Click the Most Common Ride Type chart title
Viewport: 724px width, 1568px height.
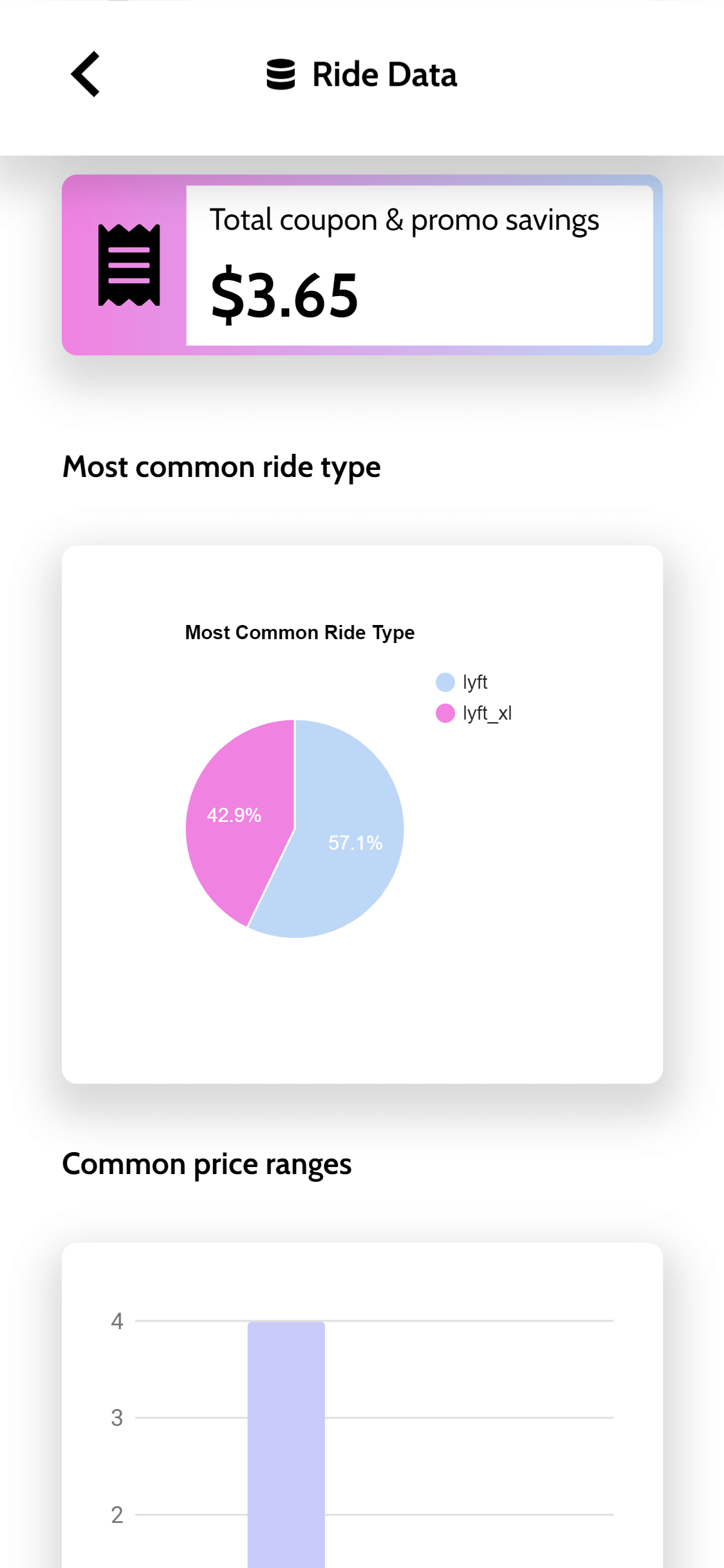pos(299,633)
